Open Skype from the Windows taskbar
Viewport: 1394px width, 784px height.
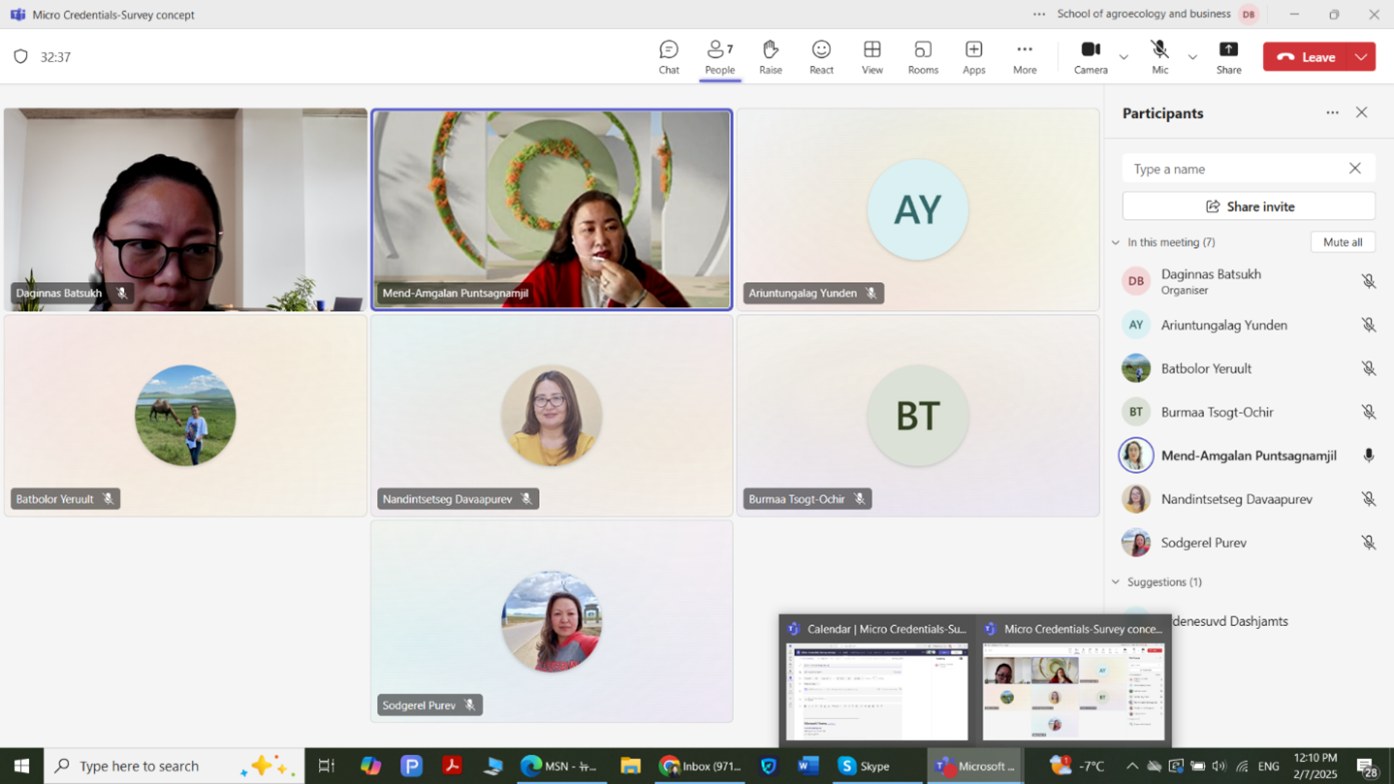(x=864, y=766)
